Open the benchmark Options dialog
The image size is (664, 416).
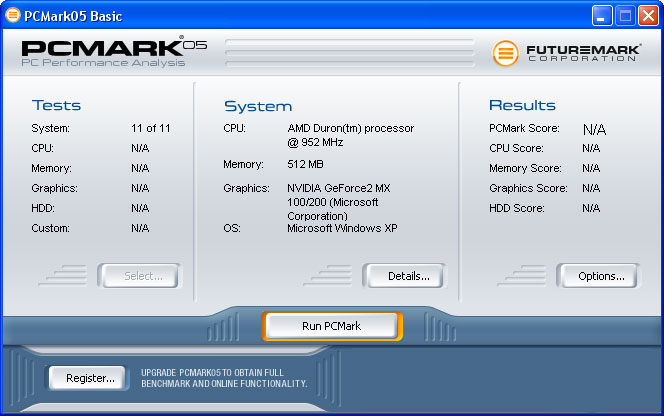click(x=597, y=276)
